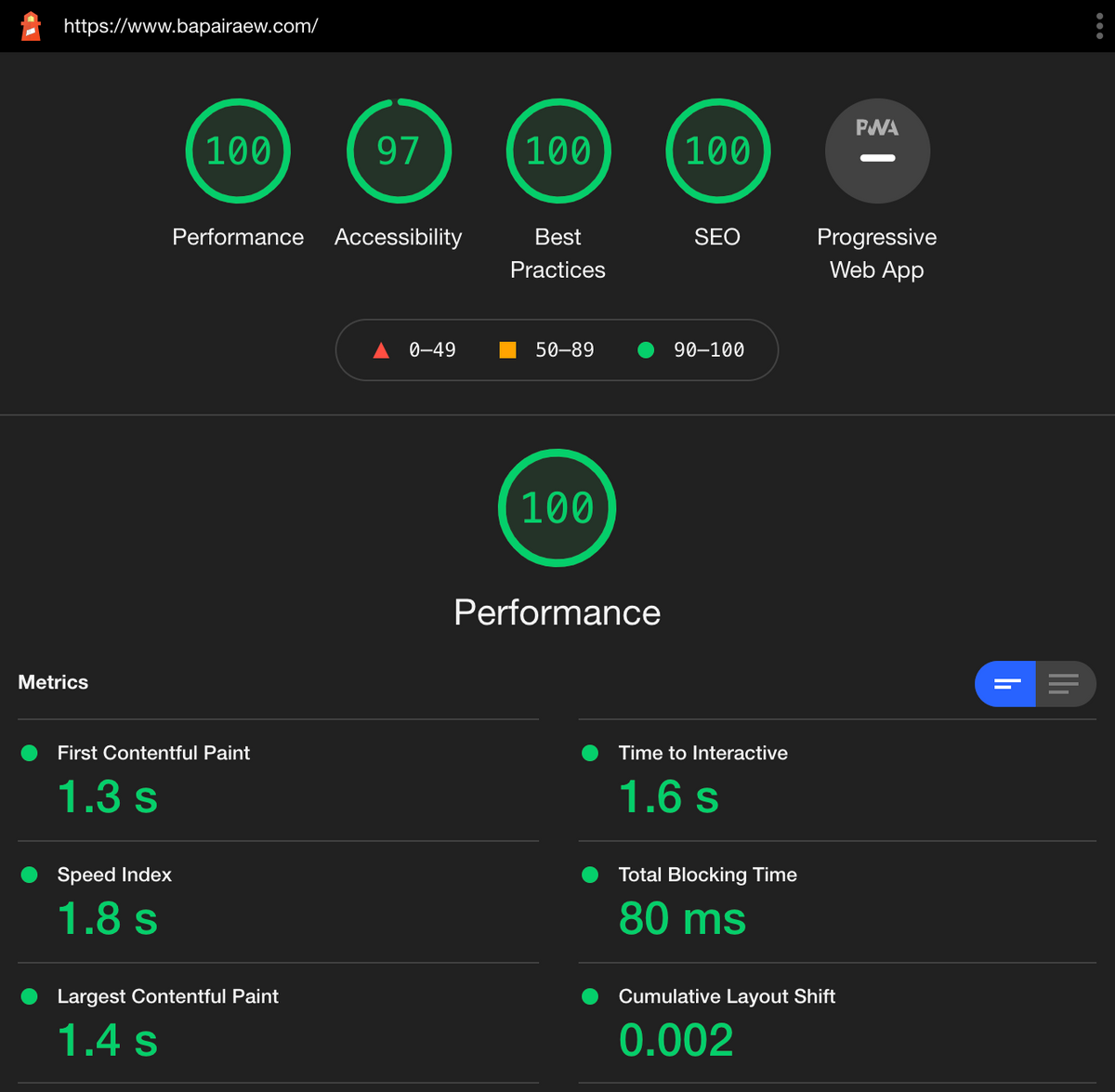Click the green 90–100 legend dot

tap(646, 350)
